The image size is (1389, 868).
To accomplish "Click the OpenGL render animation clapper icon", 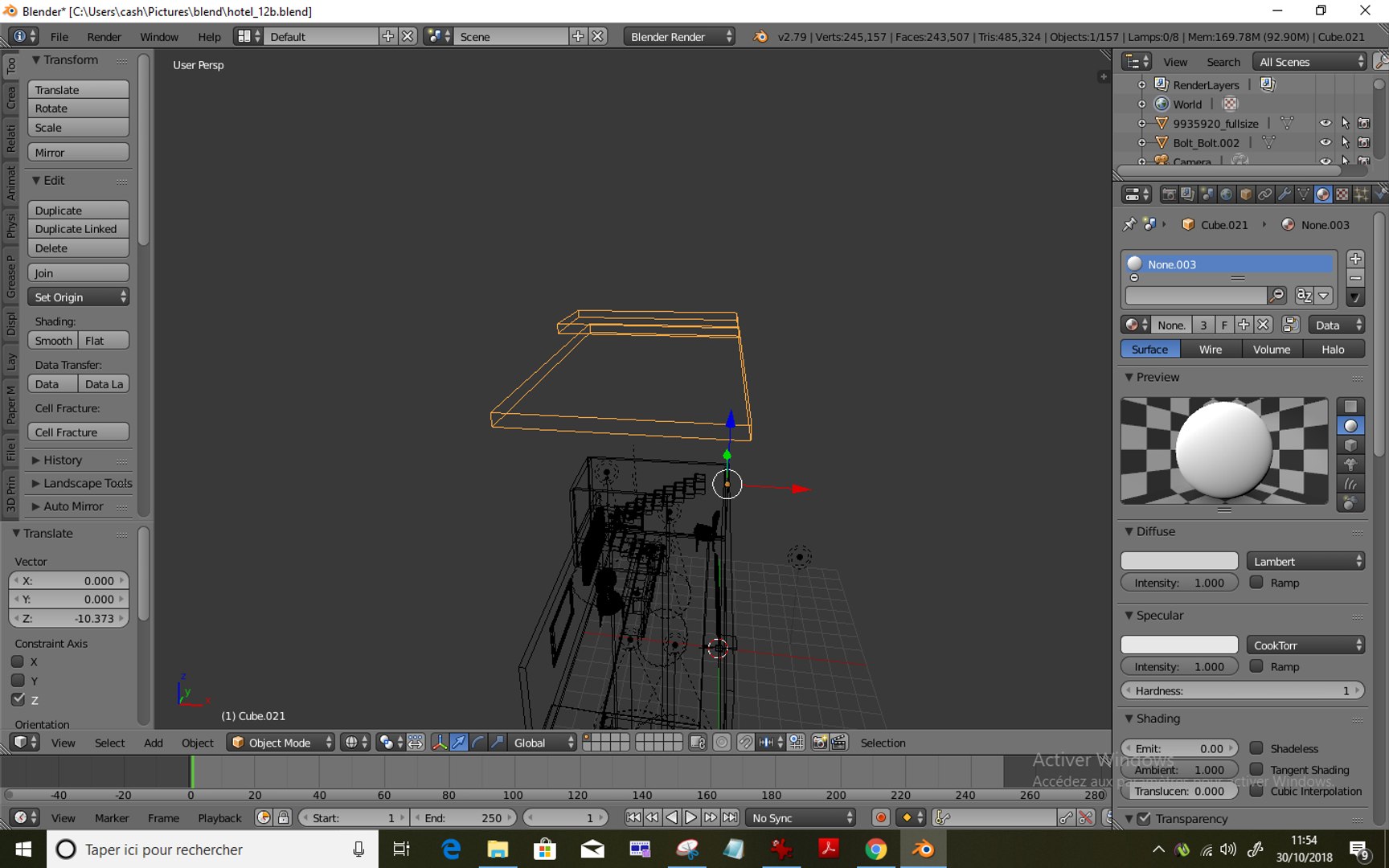I will (x=839, y=743).
